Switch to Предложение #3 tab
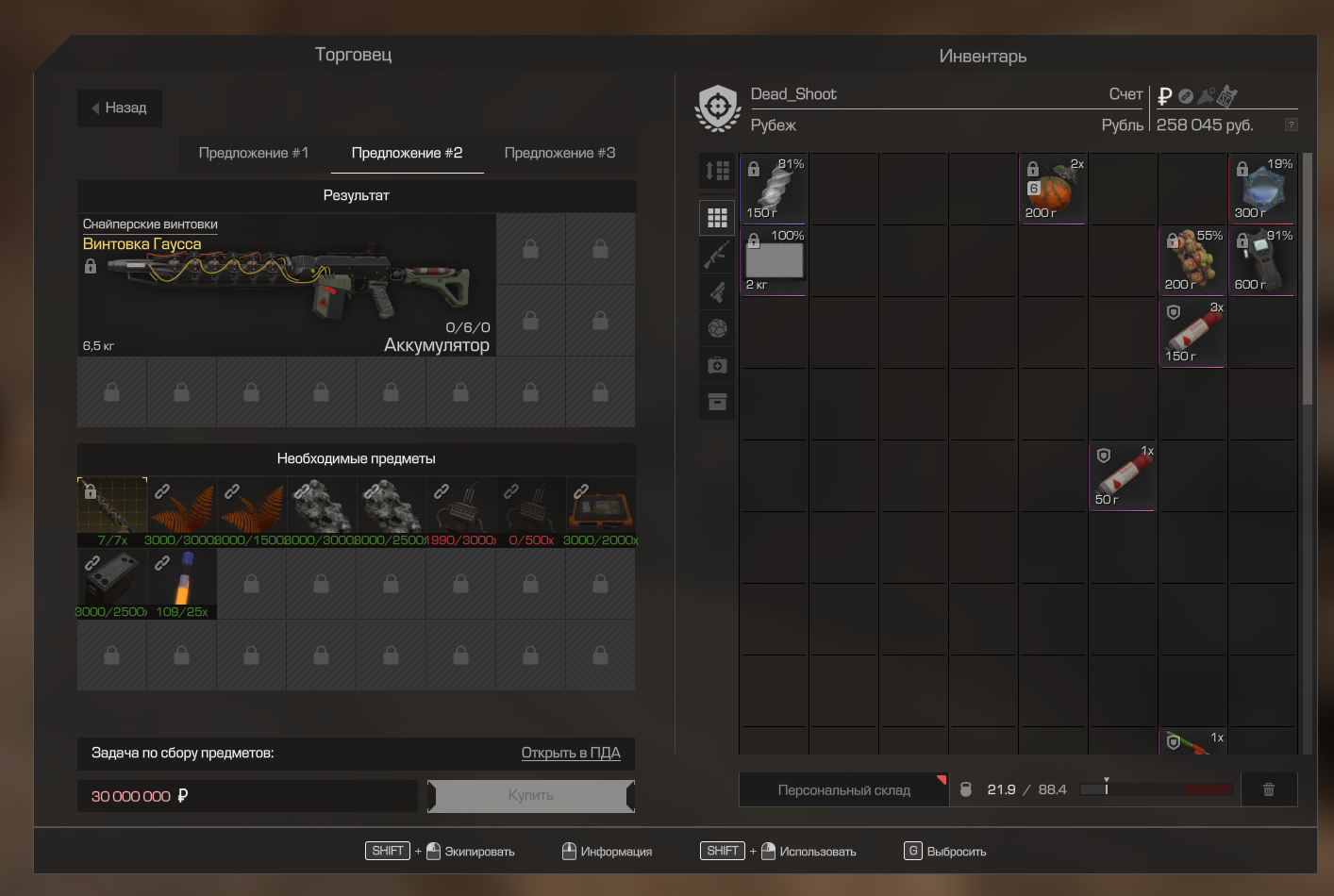The height and width of the screenshot is (896, 1334). point(559,153)
